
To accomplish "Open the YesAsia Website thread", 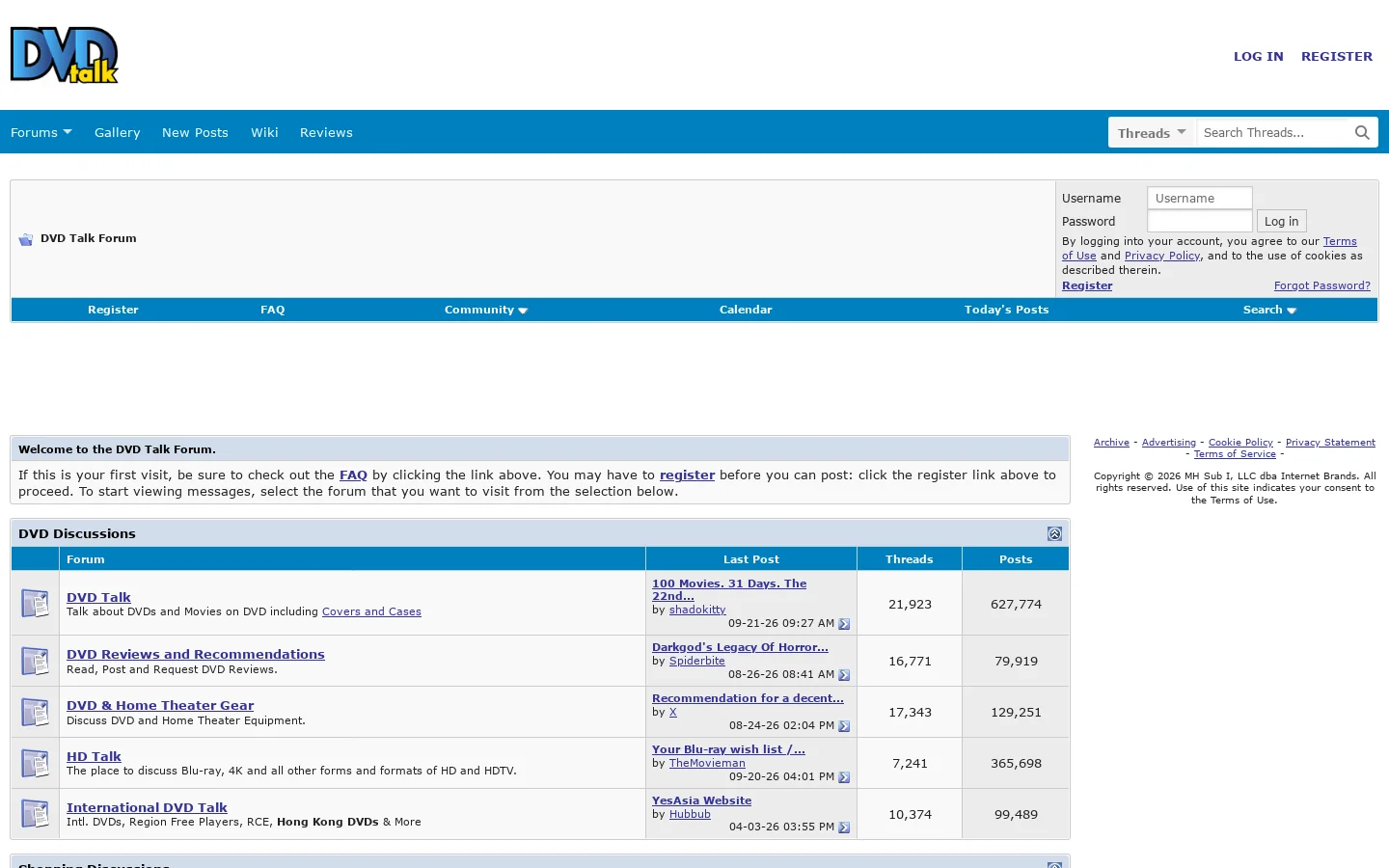I will [701, 800].
